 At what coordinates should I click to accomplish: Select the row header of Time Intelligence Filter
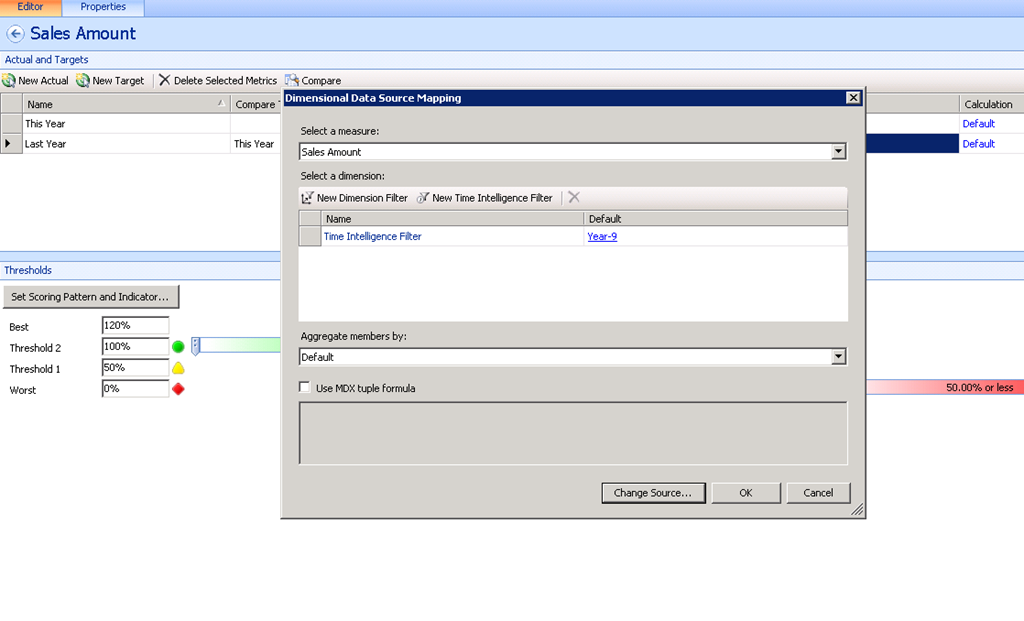(310, 236)
